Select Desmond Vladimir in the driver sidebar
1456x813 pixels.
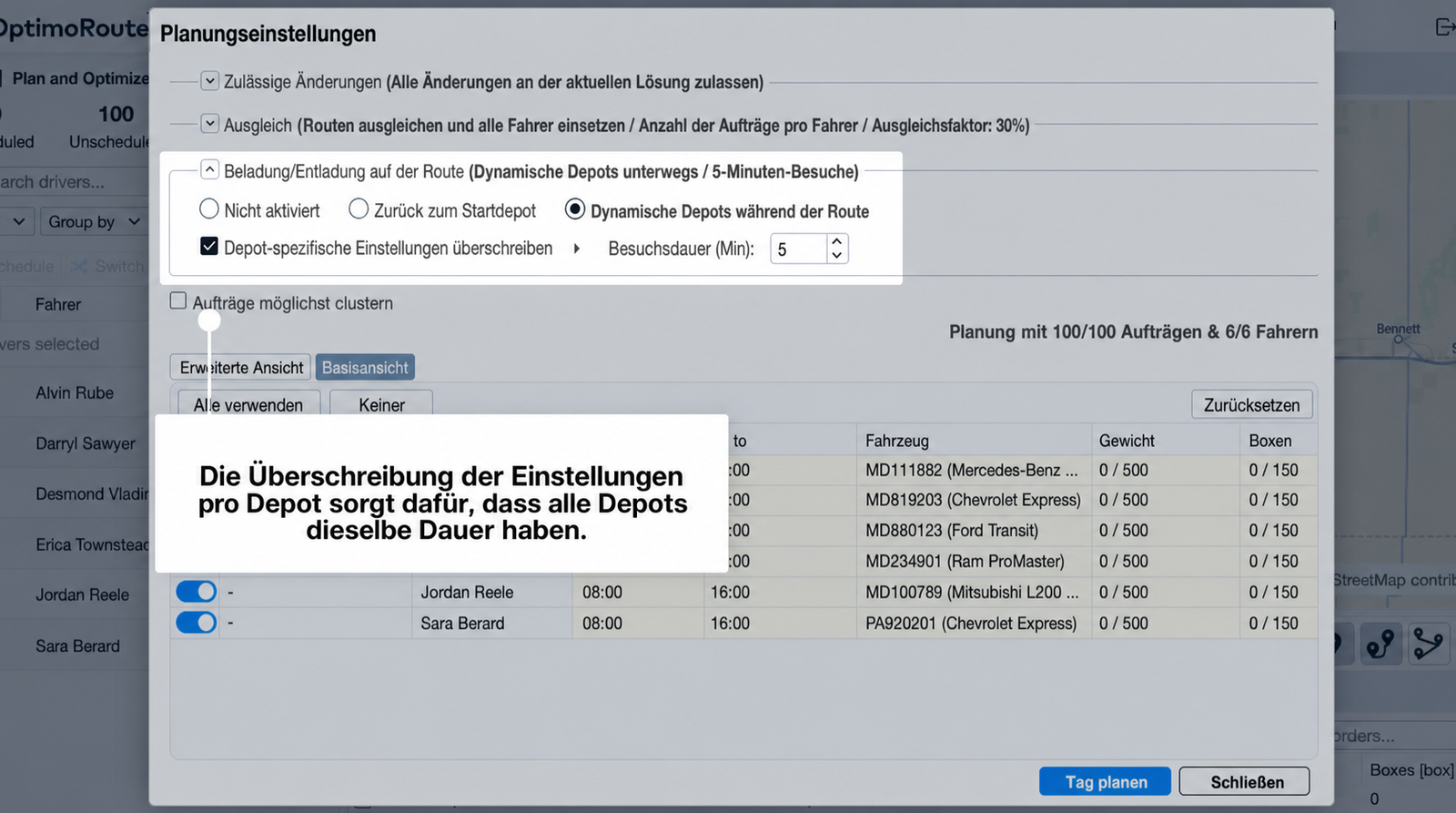pyautogui.click(x=91, y=493)
